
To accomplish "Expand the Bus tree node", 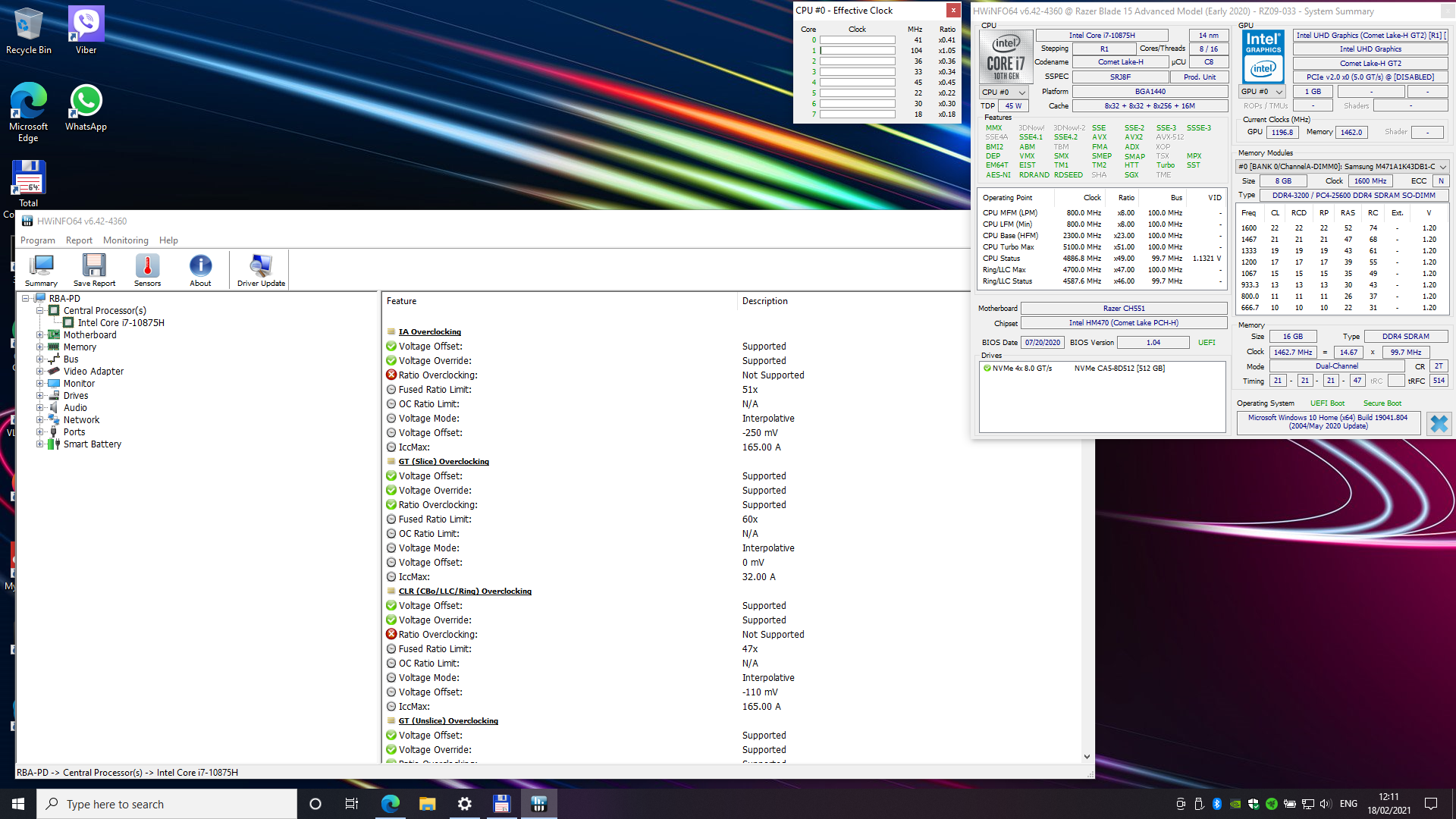I will tap(39, 359).
